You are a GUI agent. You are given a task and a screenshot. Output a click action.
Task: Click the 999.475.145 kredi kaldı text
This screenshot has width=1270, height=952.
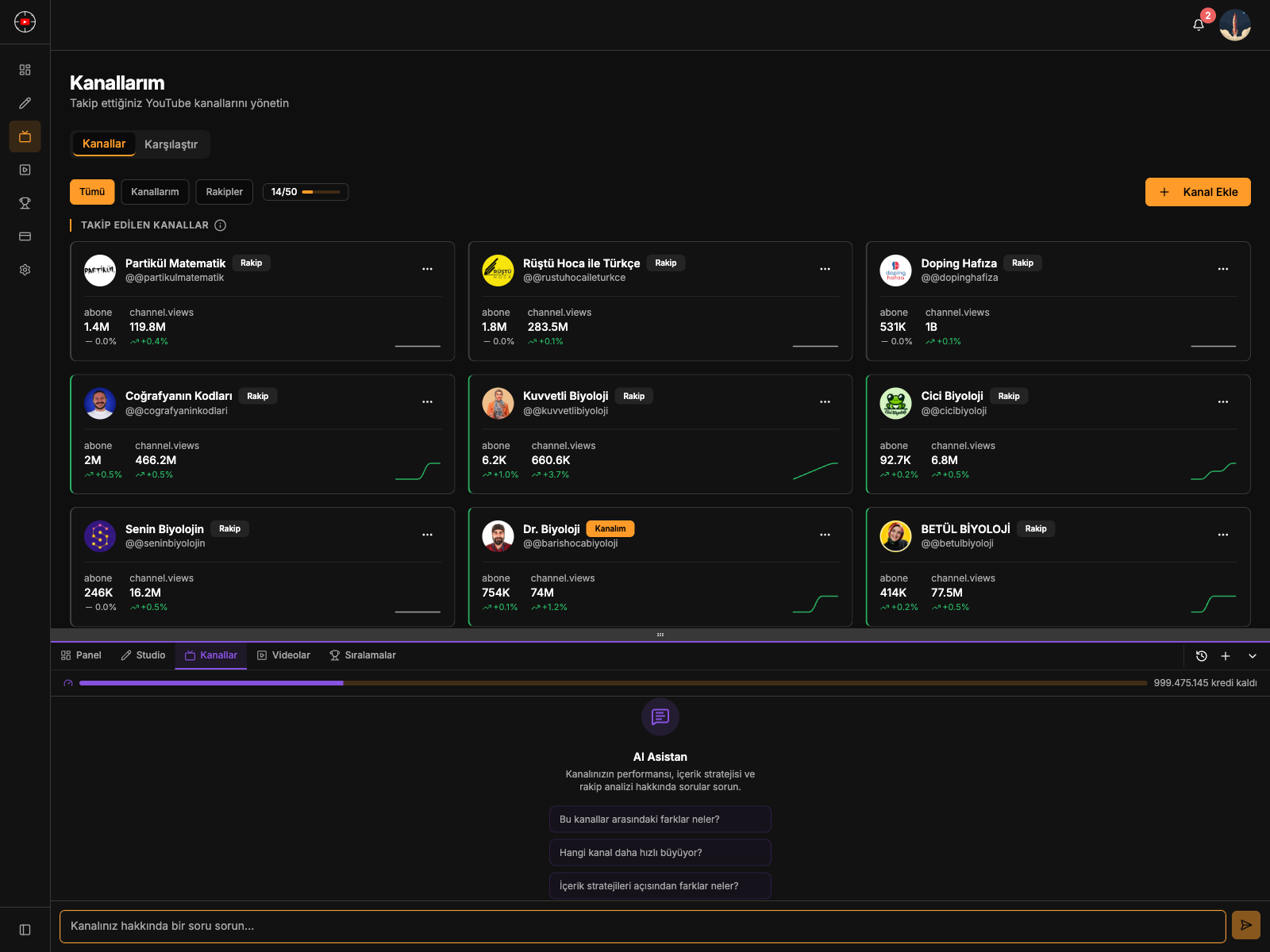tap(1205, 683)
